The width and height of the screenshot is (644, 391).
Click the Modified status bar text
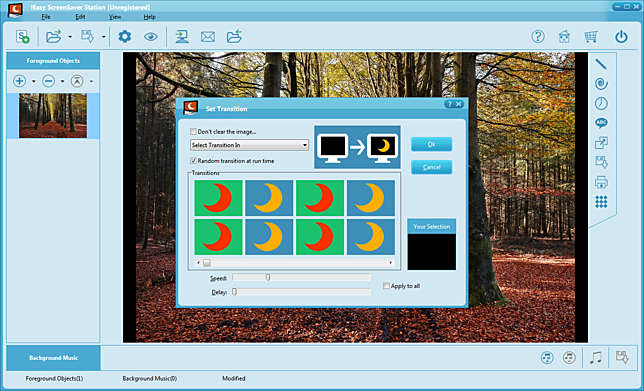234,378
